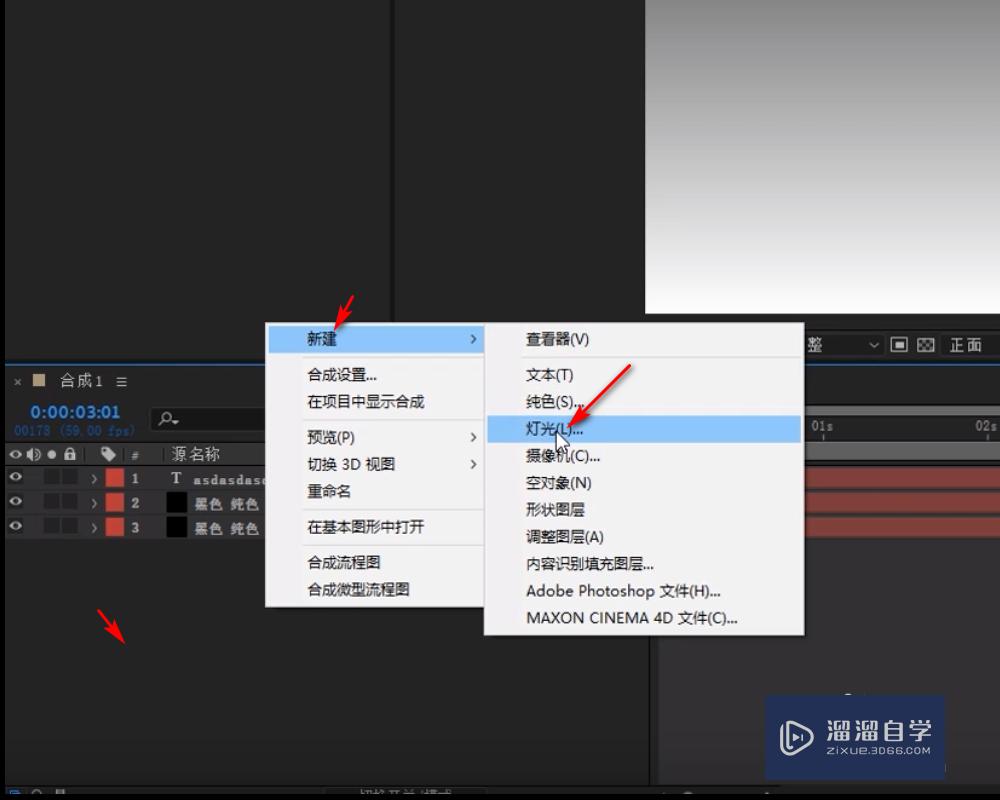The height and width of the screenshot is (800, 1000).
Task: Click the audio speaker column header icon
Action: click(33, 454)
